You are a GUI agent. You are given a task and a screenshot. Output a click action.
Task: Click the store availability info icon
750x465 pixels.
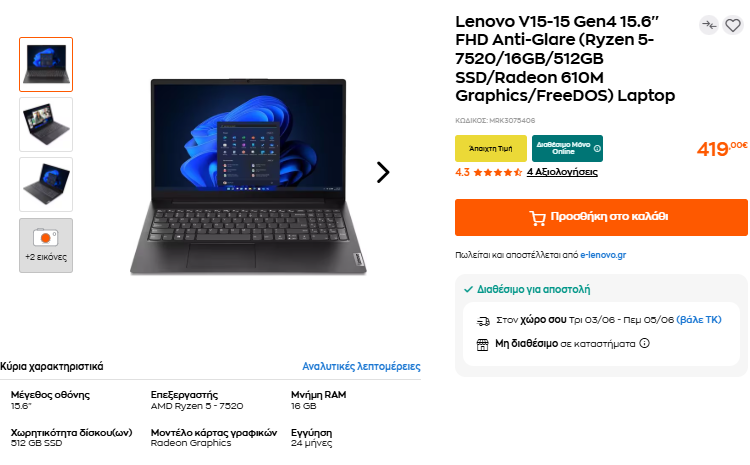pyautogui.click(x=644, y=343)
